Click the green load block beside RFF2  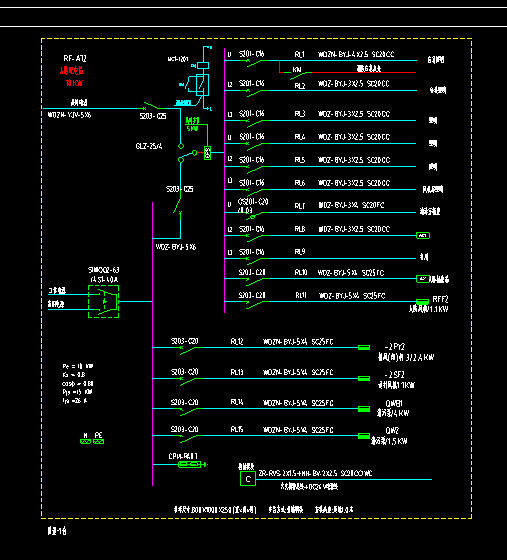[x=422, y=302]
